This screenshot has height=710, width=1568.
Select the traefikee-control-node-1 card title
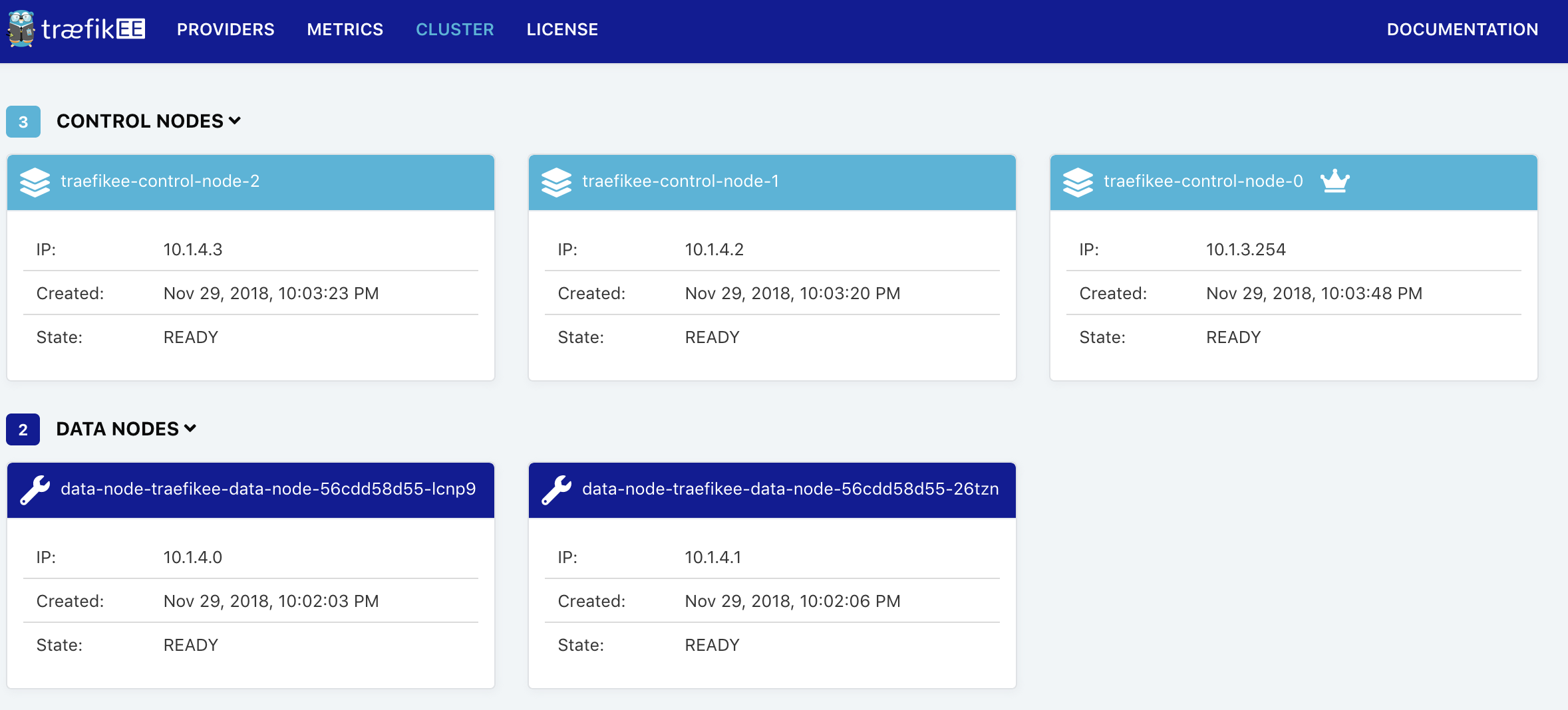pos(680,181)
